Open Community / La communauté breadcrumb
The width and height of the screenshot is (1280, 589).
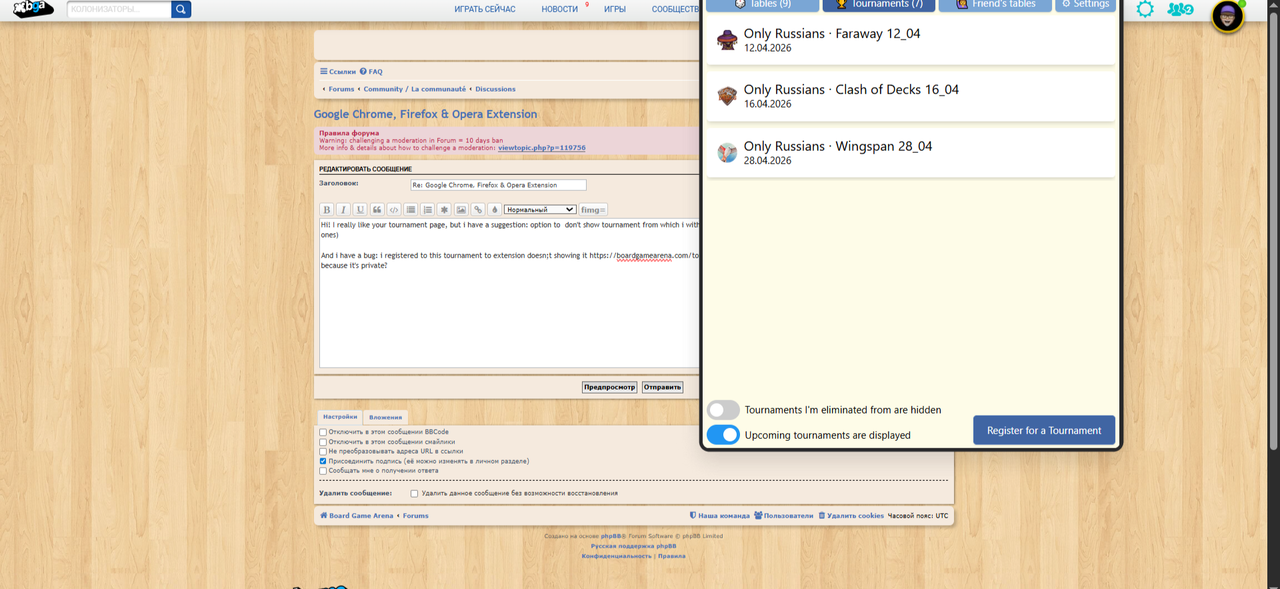pos(415,89)
